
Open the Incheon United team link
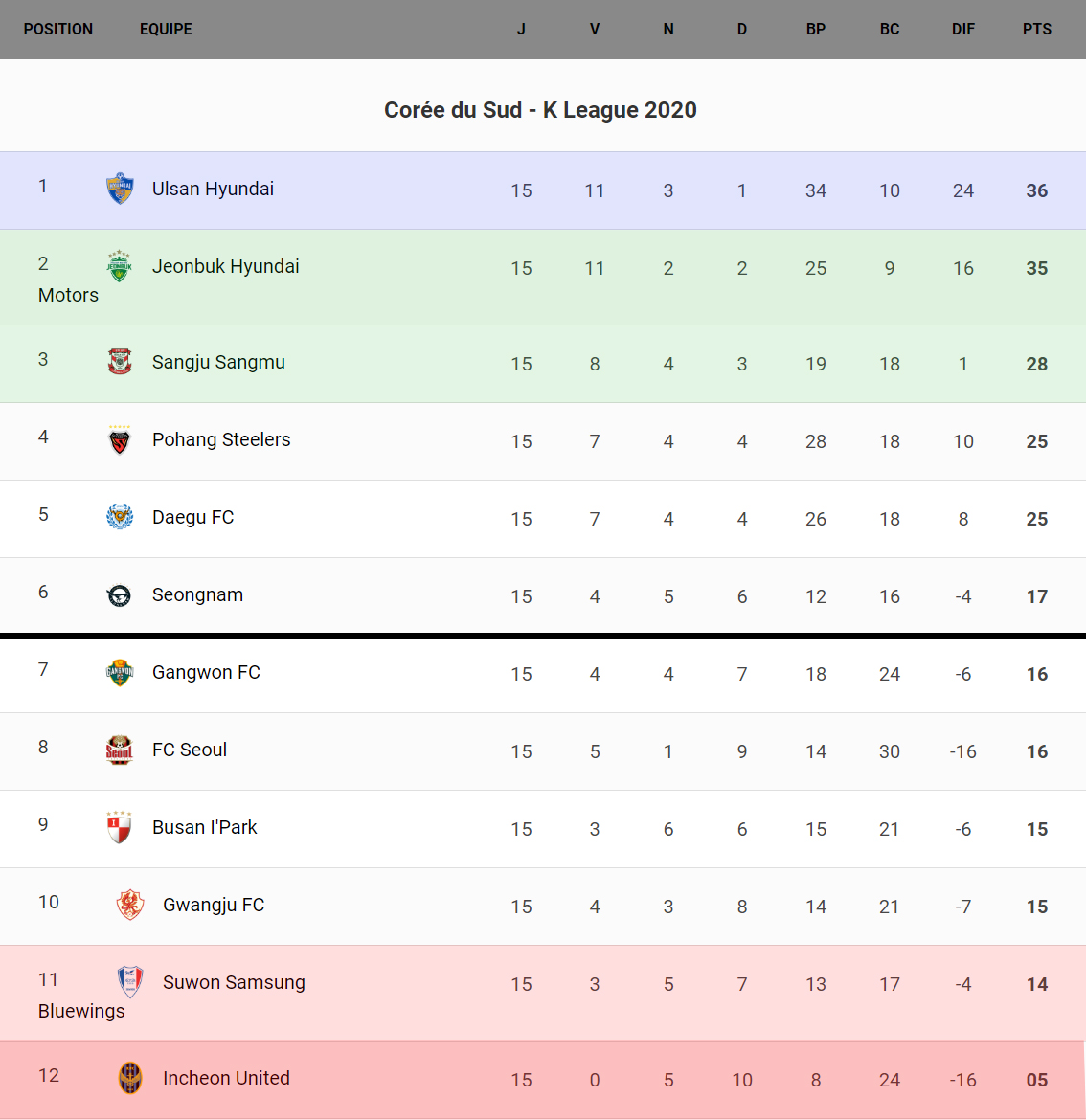tap(226, 1079)
